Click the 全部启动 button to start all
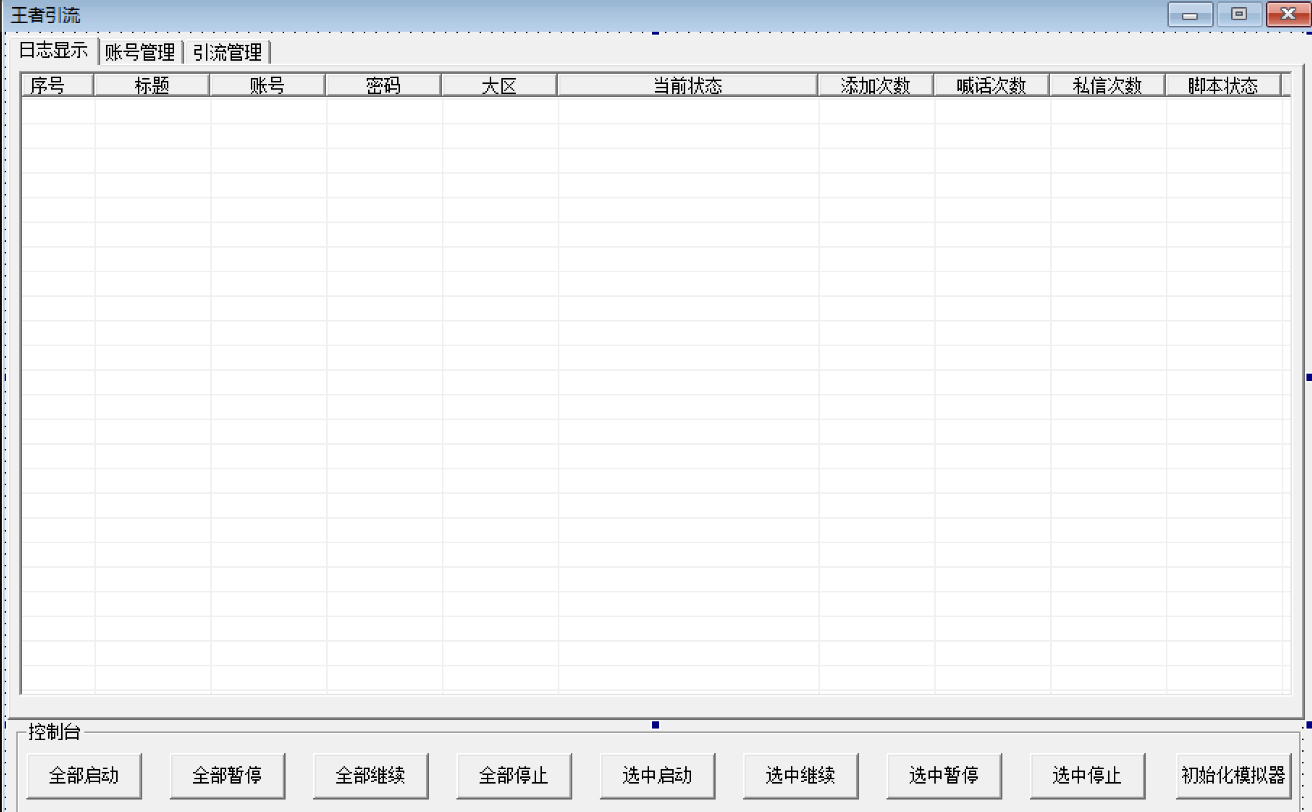 [x=85, y=775]
